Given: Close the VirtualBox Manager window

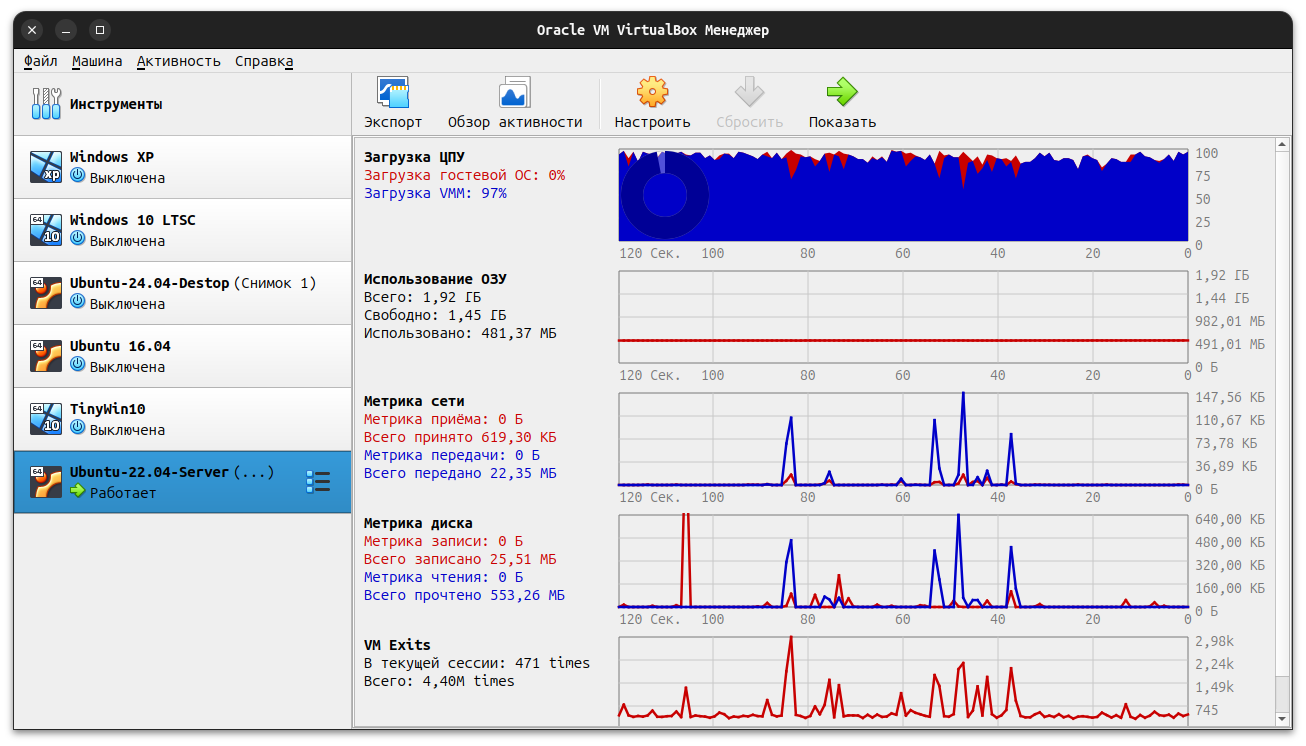Looking at the screenshot, I should [33, 30].
